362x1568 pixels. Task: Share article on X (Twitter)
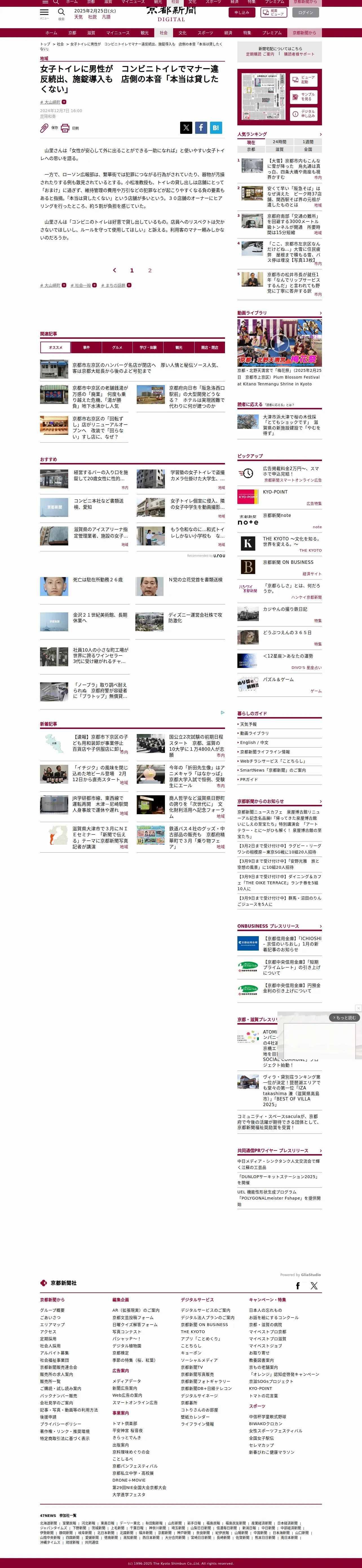pyautogui.click(x=186, y=127)
